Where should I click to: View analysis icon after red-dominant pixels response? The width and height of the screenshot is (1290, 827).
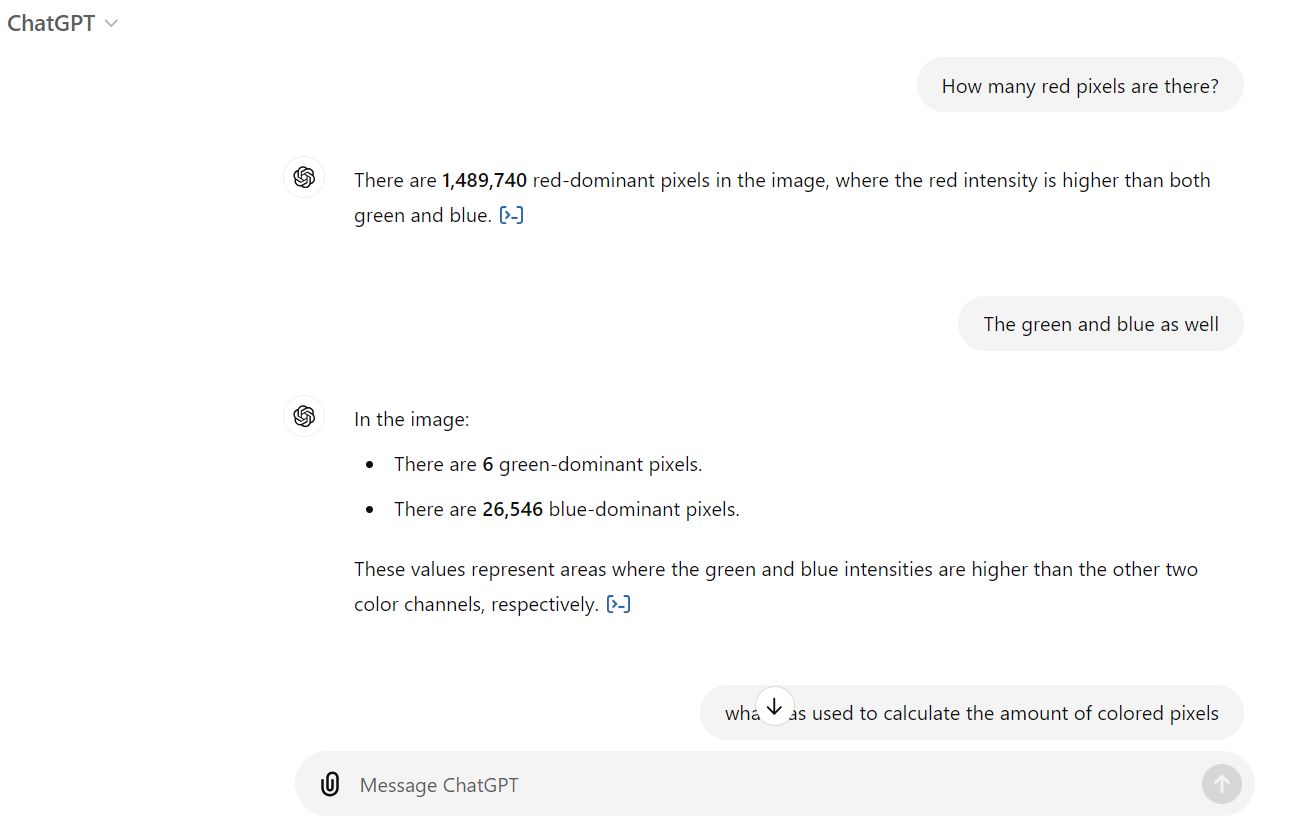pyautogui.click(x=511, y=215)
